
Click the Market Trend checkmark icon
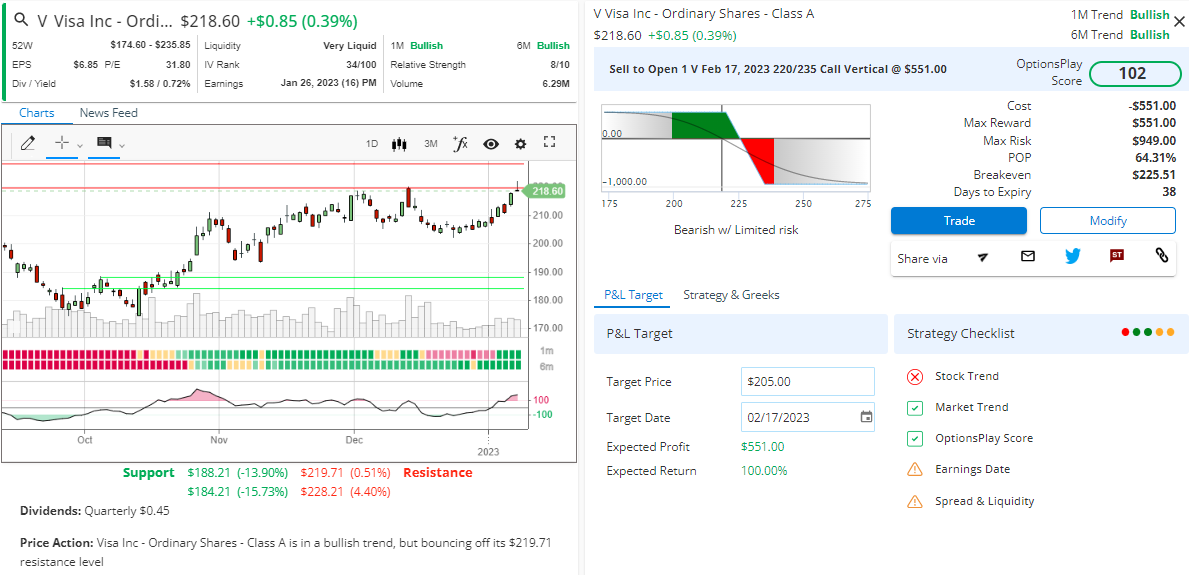pos(915,408)
